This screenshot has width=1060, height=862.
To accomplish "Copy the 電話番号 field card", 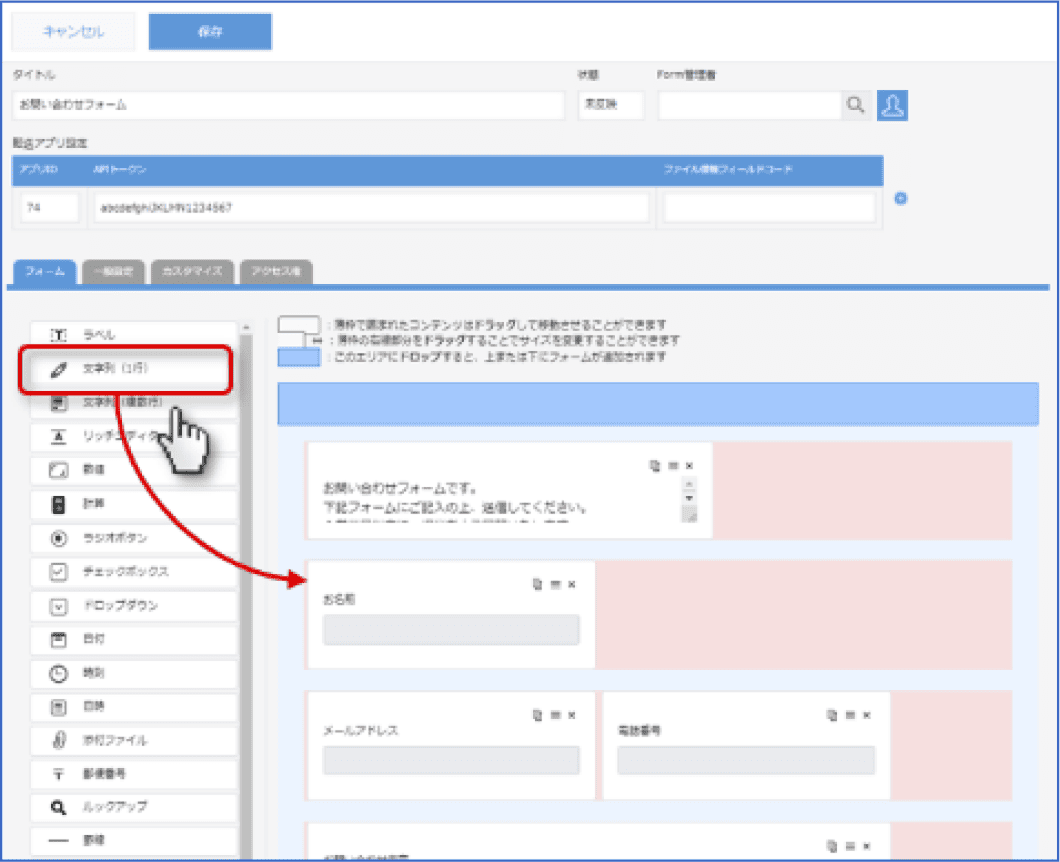I will pyautogui.click(x=832, y=715).
